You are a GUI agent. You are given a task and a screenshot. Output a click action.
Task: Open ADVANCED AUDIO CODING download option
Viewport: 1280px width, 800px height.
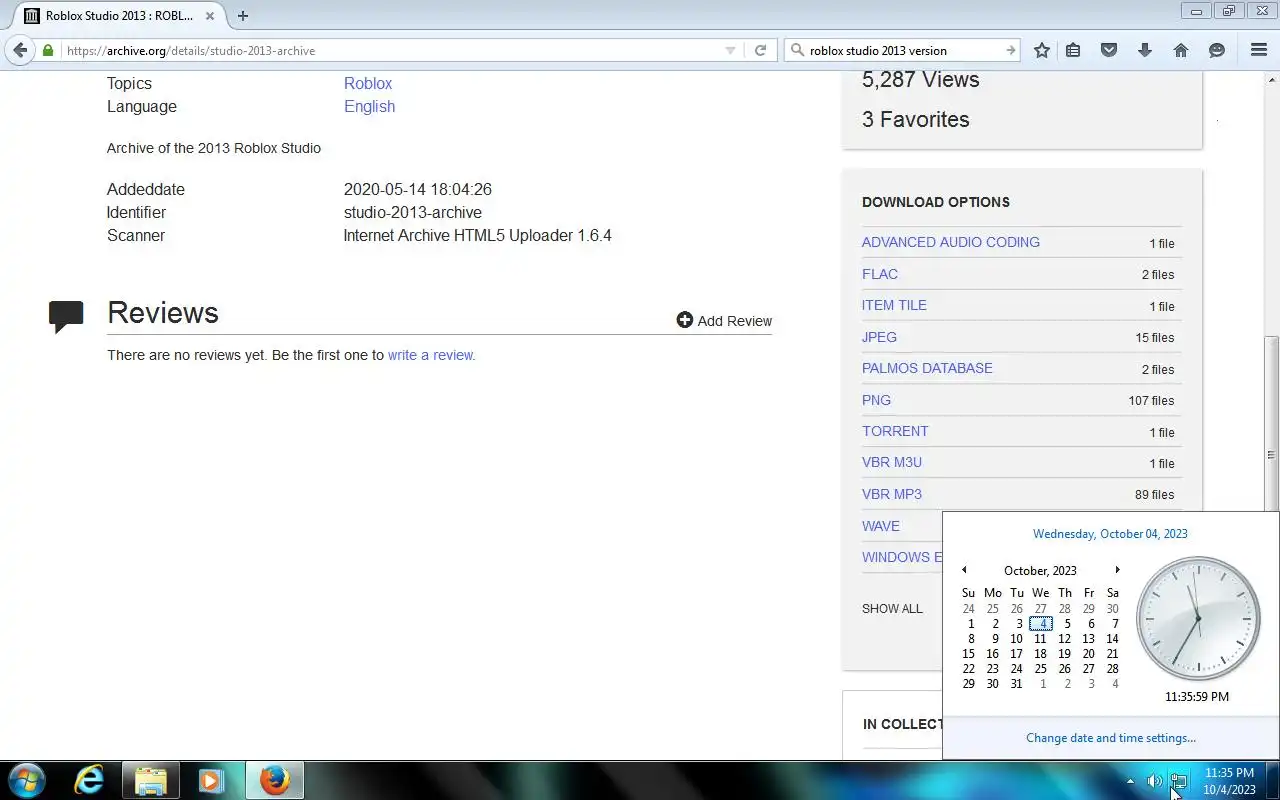[951, 242]
